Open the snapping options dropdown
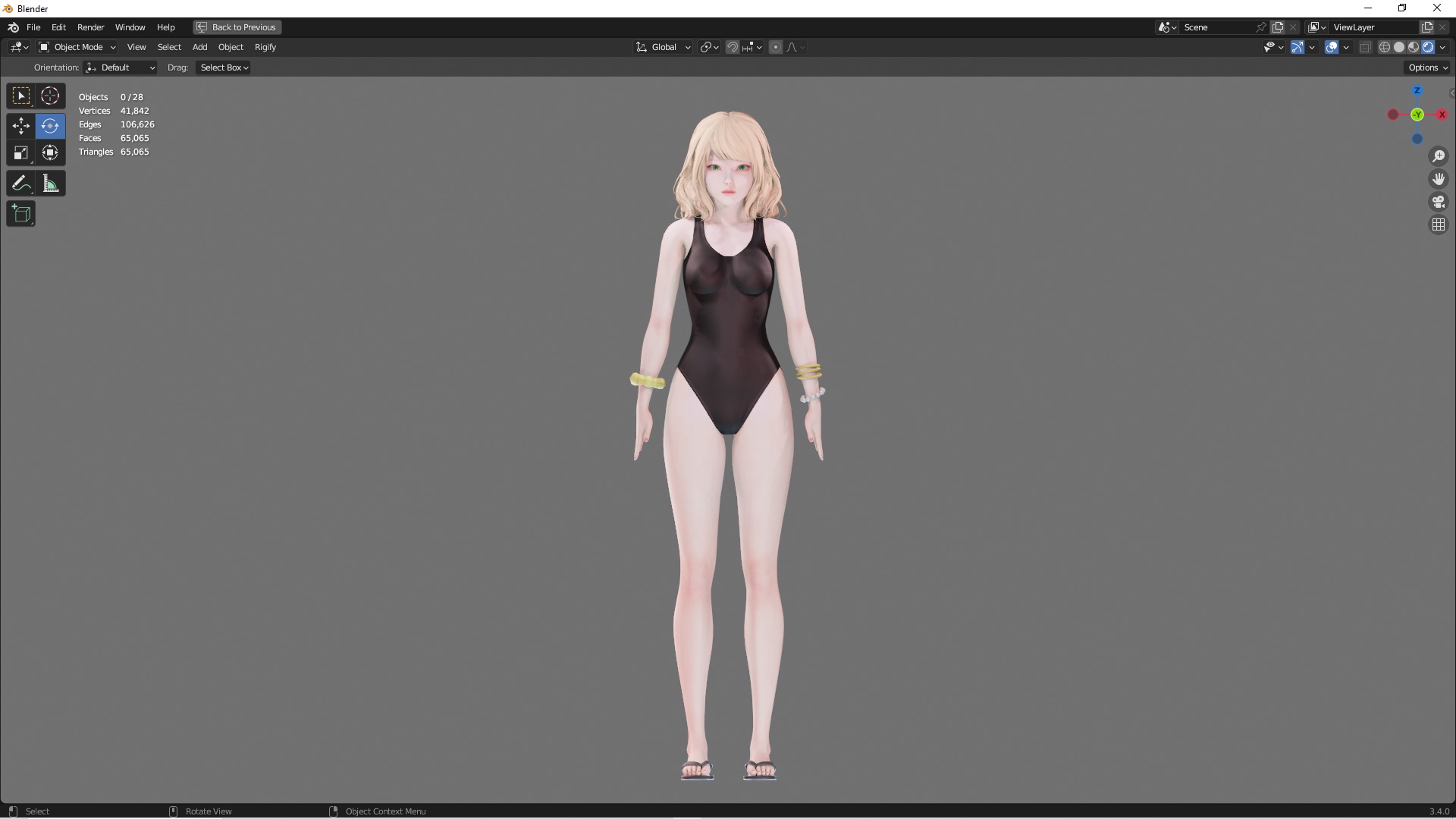The width and height of the screenshot is (1456, 819). pyautogui.click(x=752, y=47)
